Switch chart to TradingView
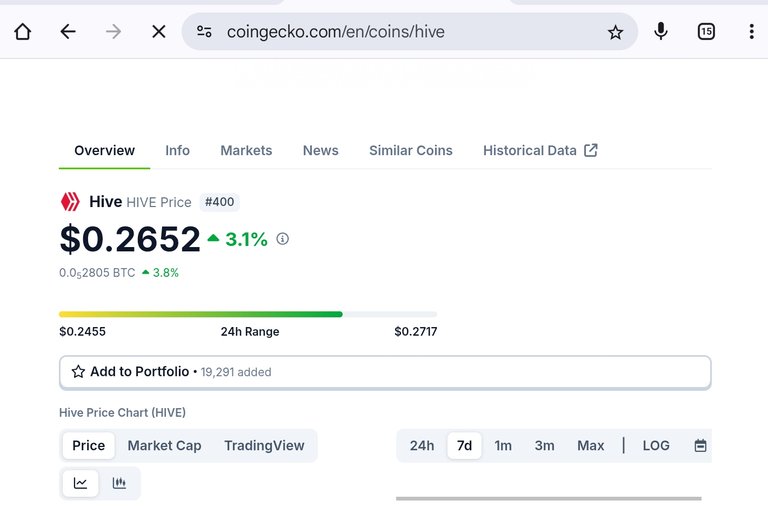Screen dimensions: 768x506 pyautogui.click(x=264, y=445)
